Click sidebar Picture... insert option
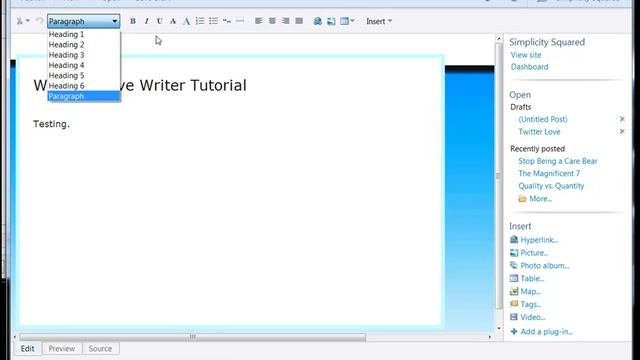 [534, 253]
